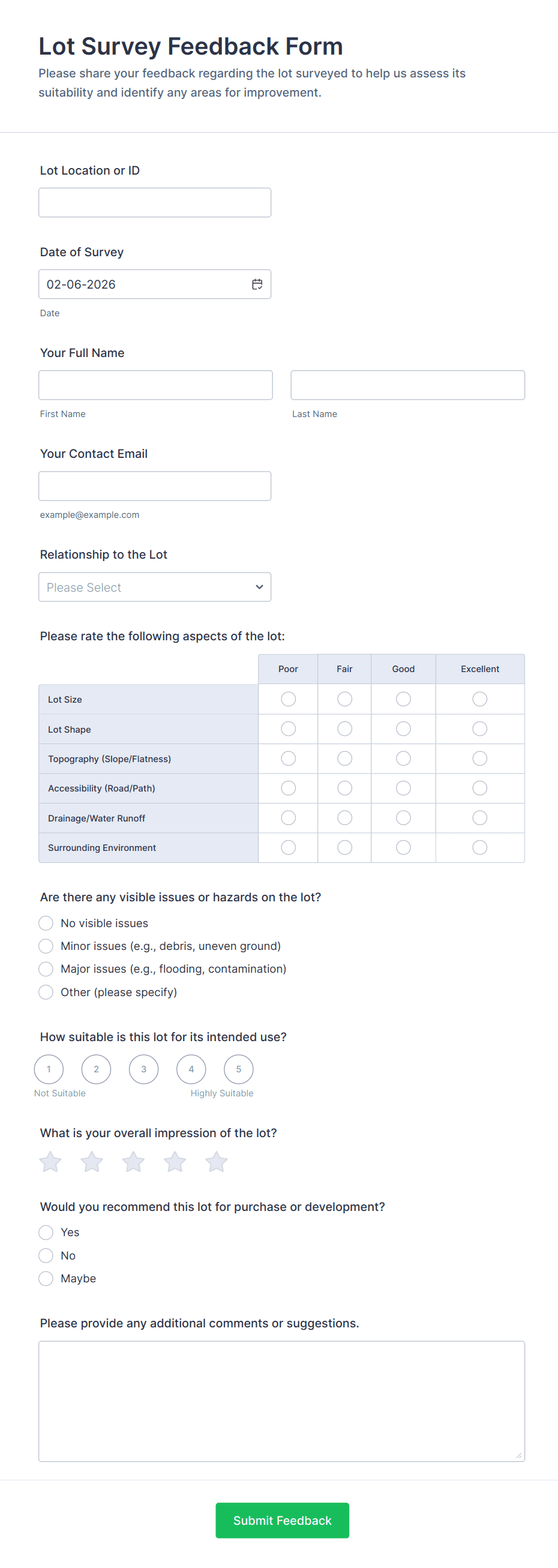
Task: Focus the Lot Location or ID field
Action: (x=155, y=203)
